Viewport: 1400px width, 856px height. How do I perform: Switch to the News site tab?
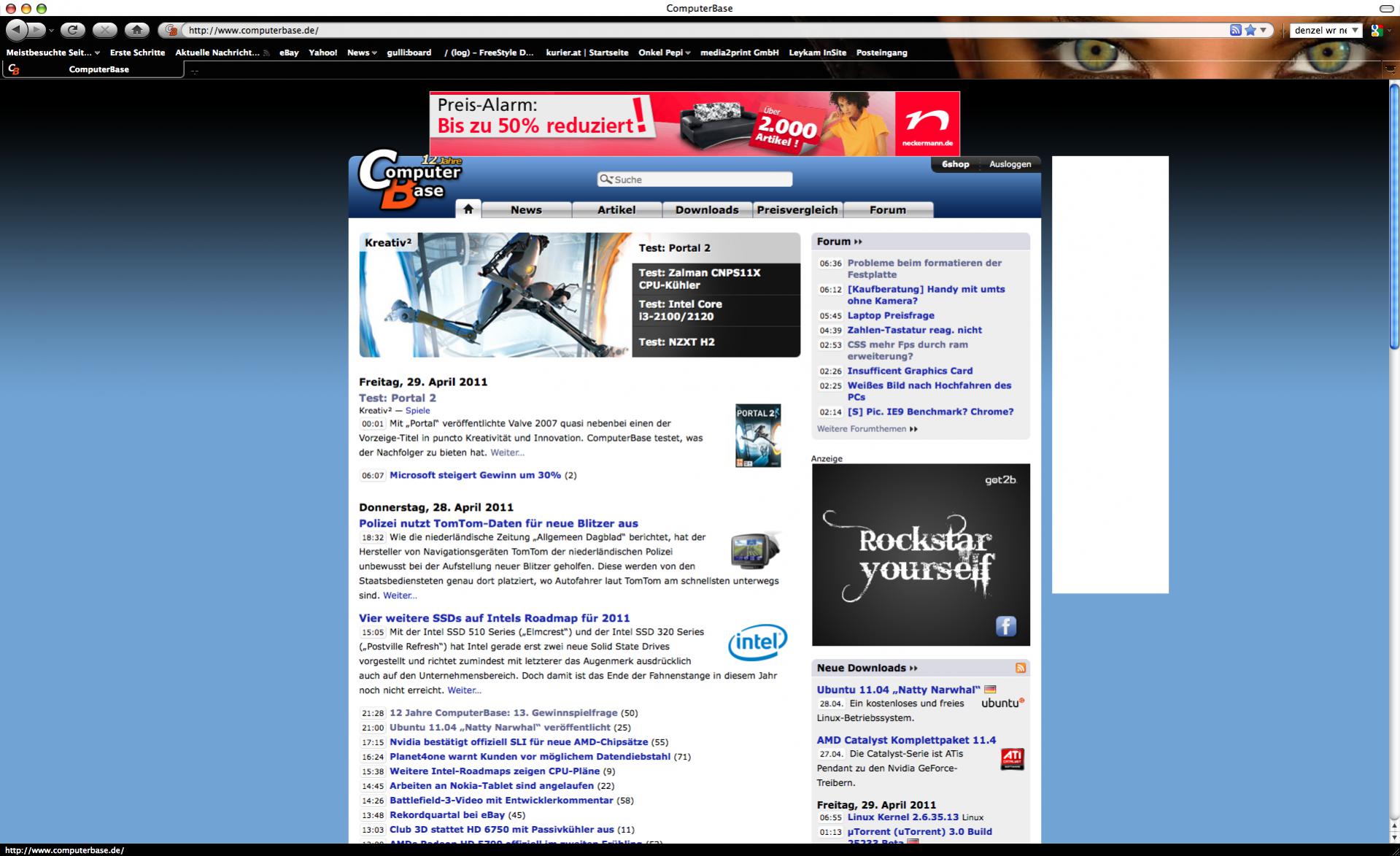tap(526, 210)
